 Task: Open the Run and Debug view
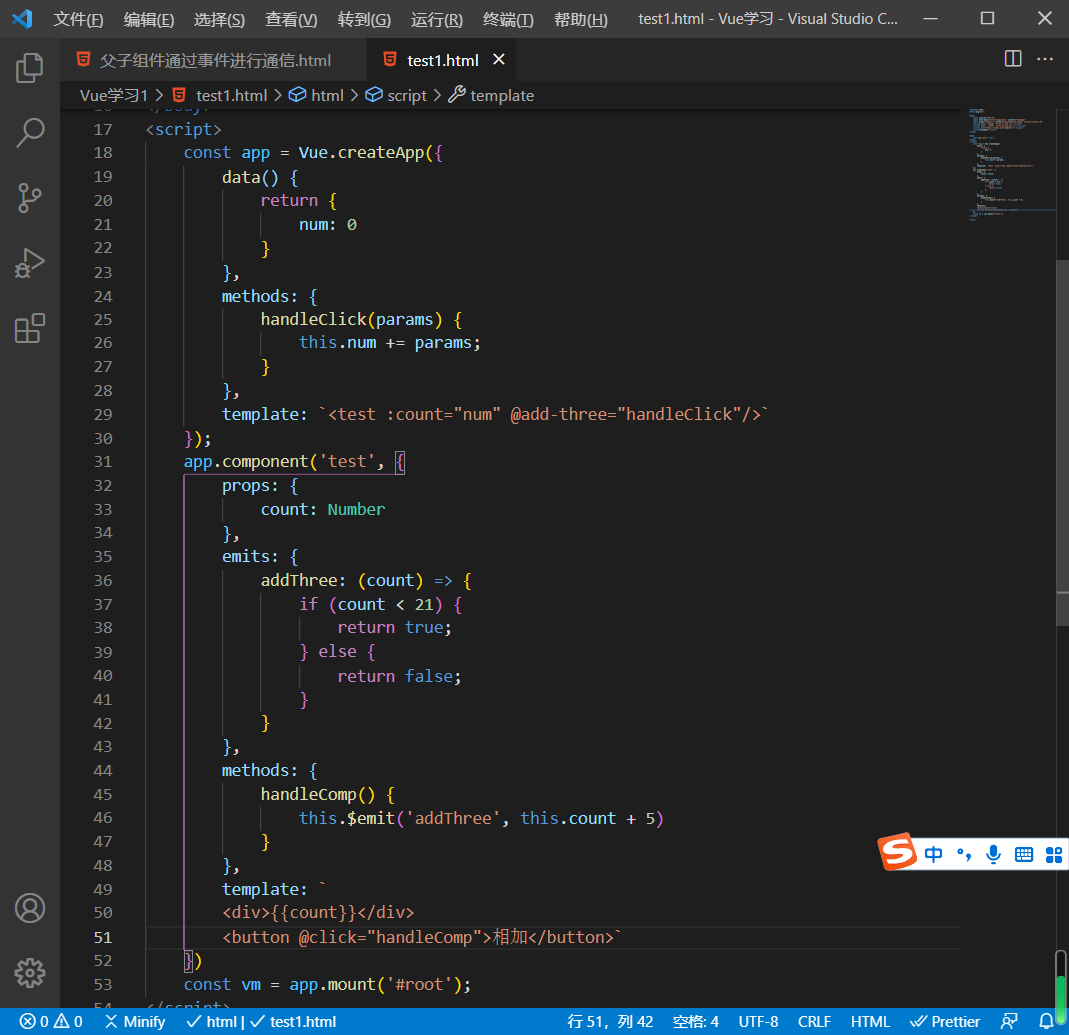click(x=30, y=263)
